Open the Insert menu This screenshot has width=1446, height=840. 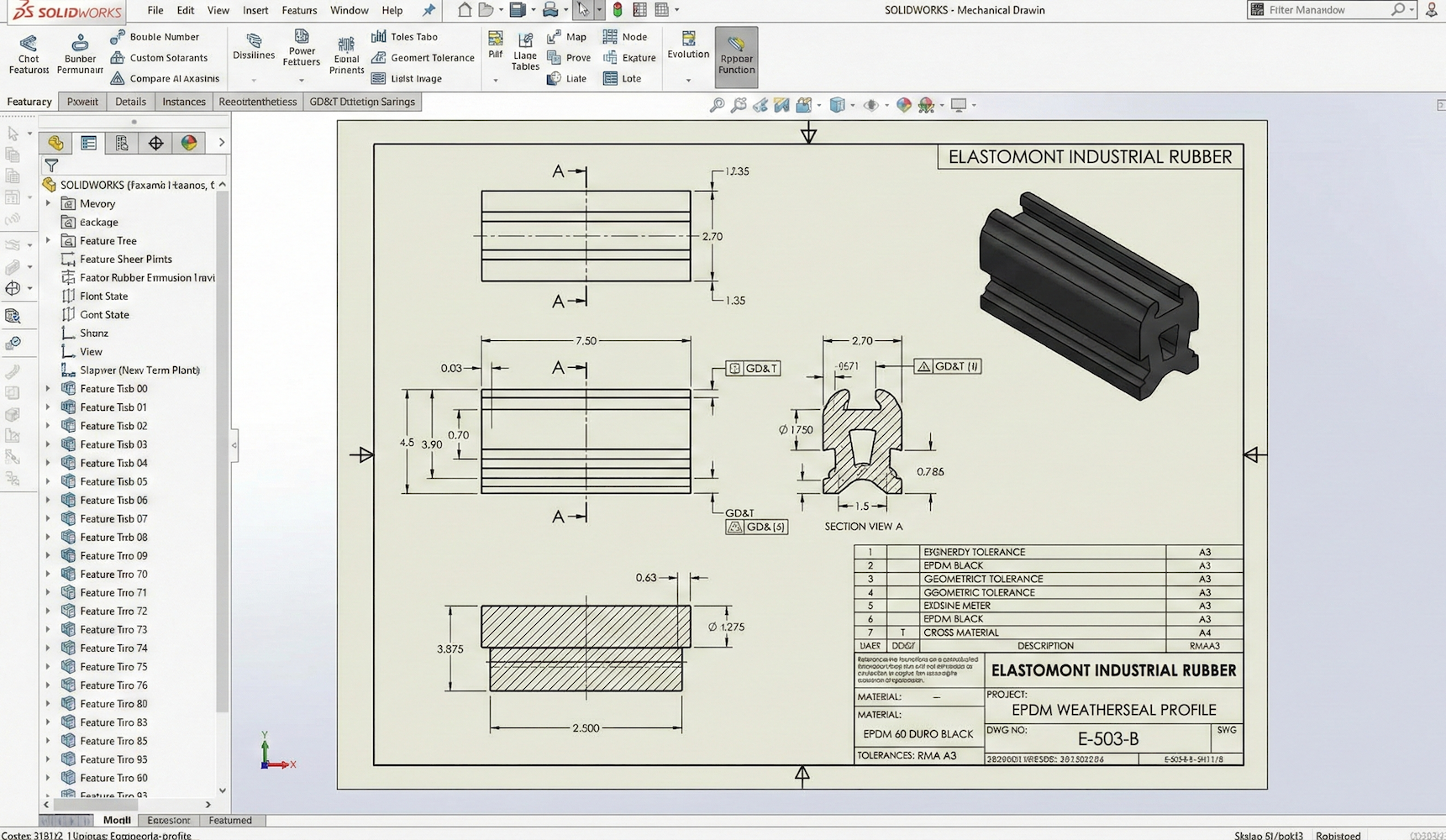point(255,10)
